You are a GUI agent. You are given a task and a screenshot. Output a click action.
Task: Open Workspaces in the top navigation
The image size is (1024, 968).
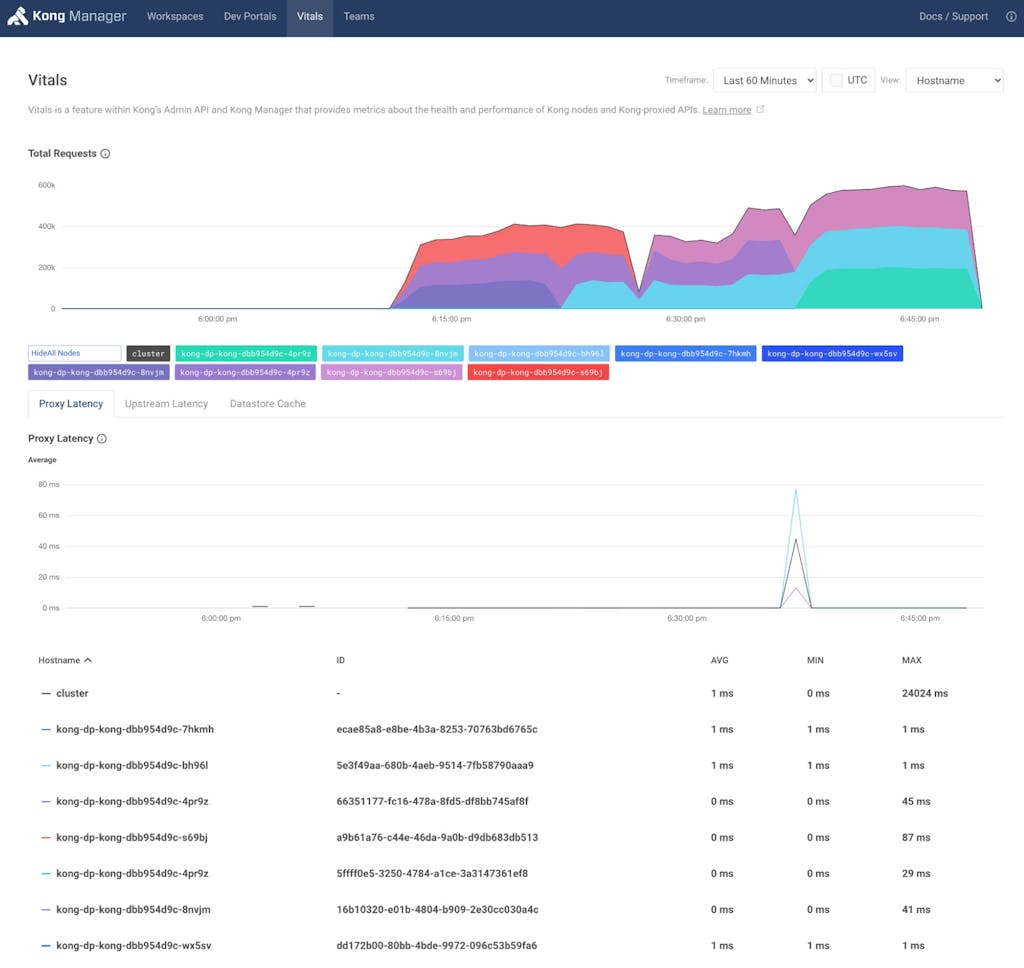(x=175, y=17)
